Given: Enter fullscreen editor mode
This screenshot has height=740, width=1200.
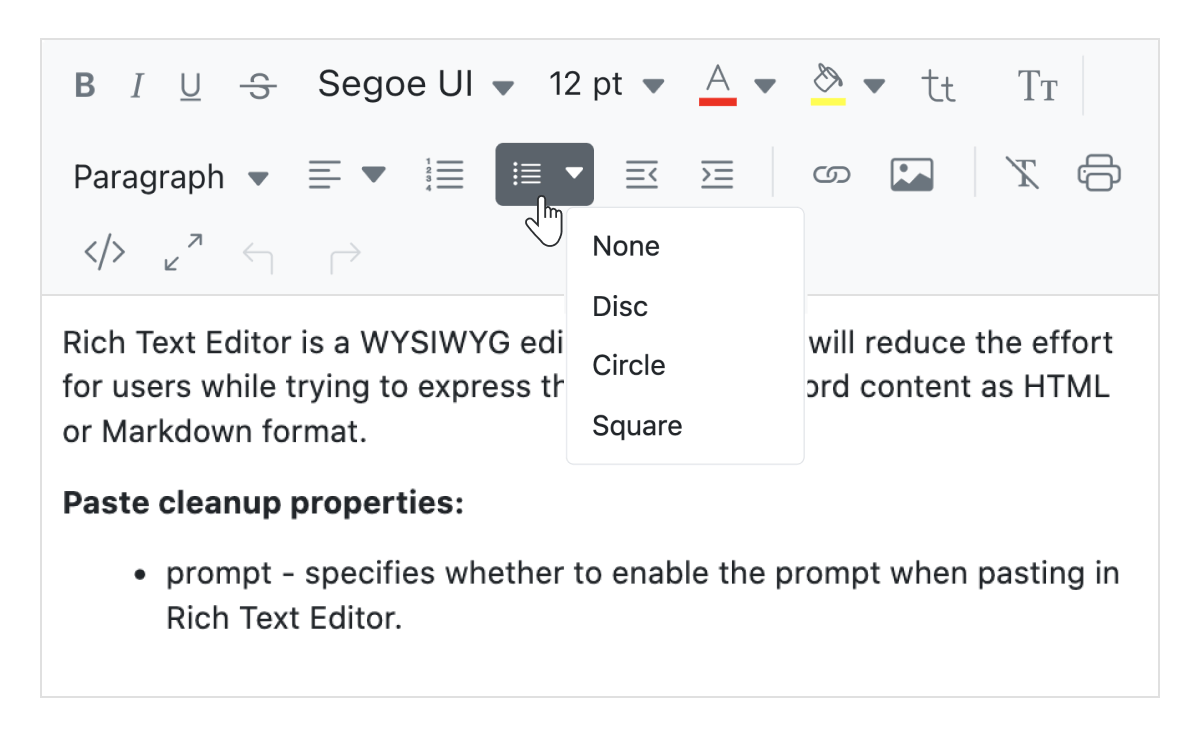Looking at the screenshot, I should point(181,253).
